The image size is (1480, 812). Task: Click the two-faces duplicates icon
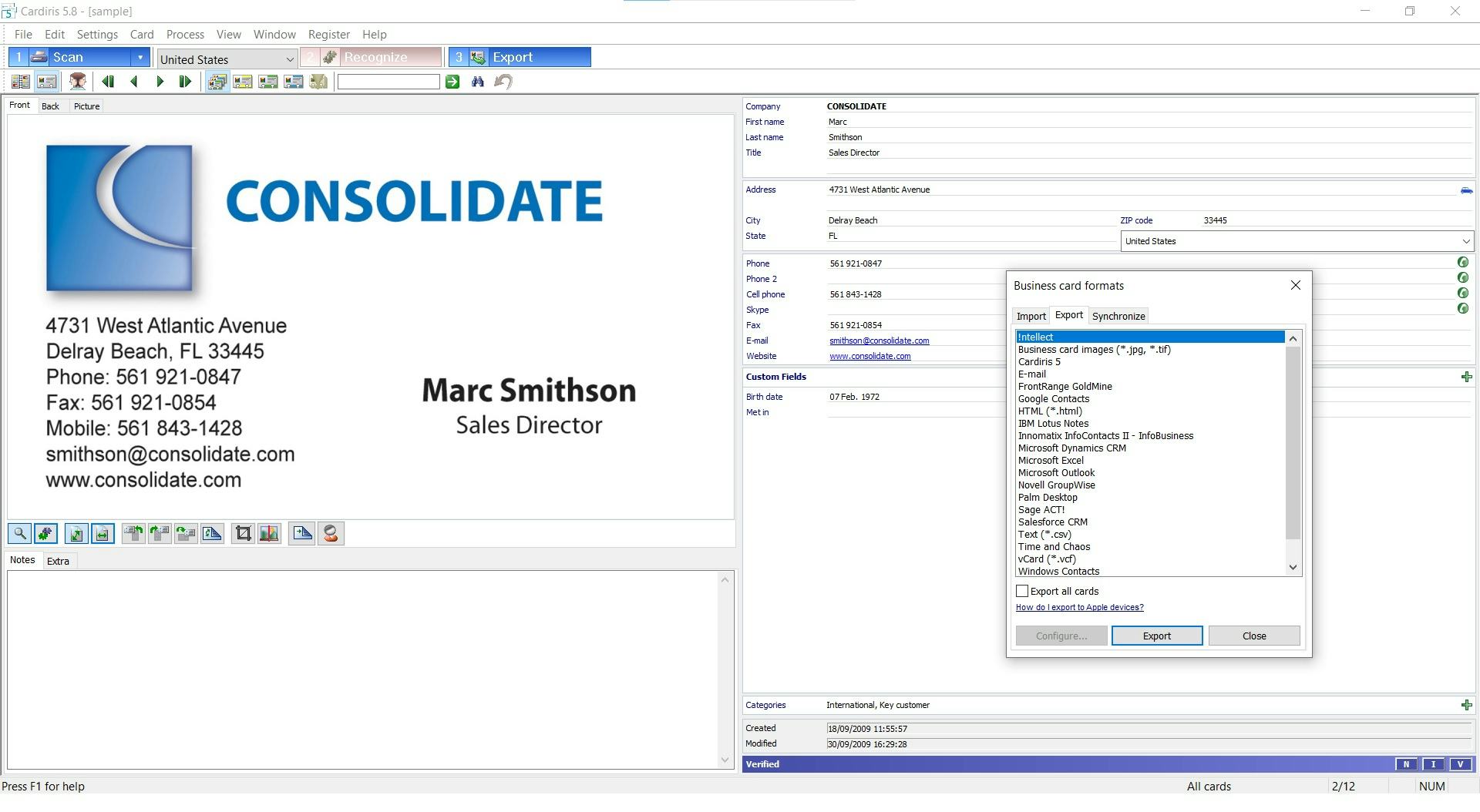point(77,82)
